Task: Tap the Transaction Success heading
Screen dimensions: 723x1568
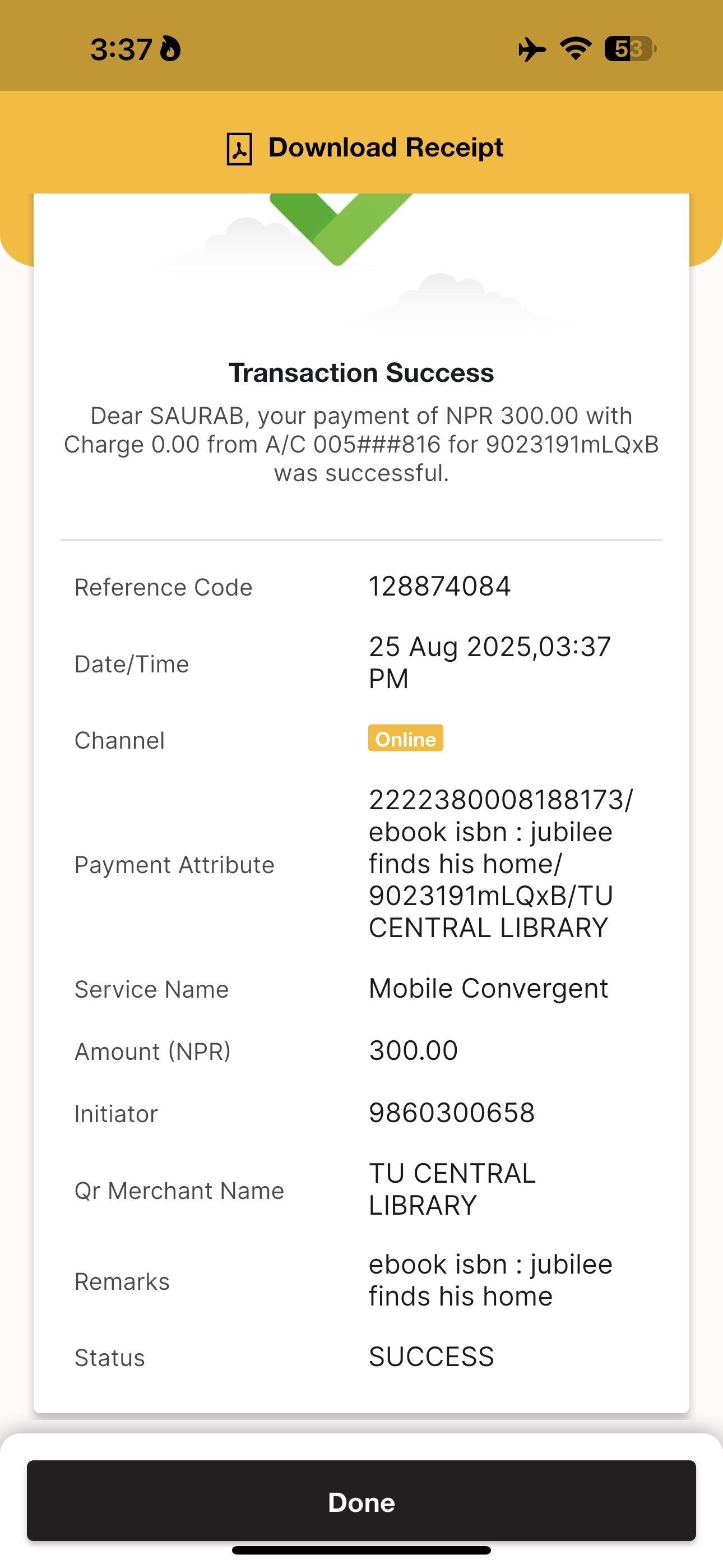Action: 361,373
